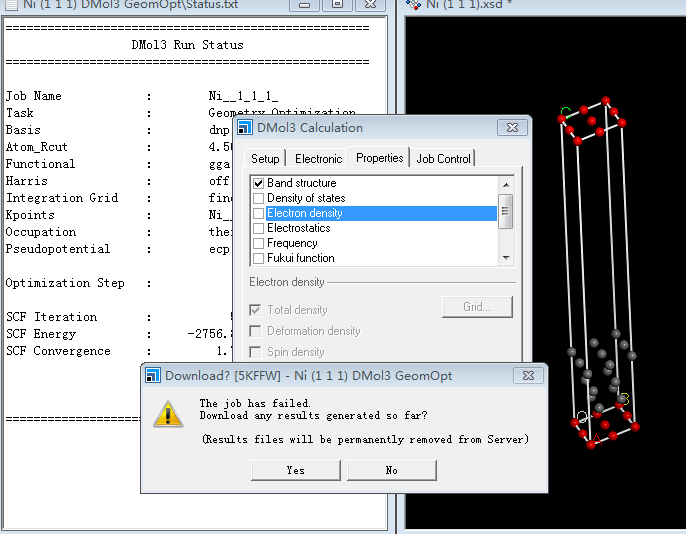Viewport: 686px width, 534px height.
Task: Close the Download failed-job dialog
Action: (x=528, y=376)
